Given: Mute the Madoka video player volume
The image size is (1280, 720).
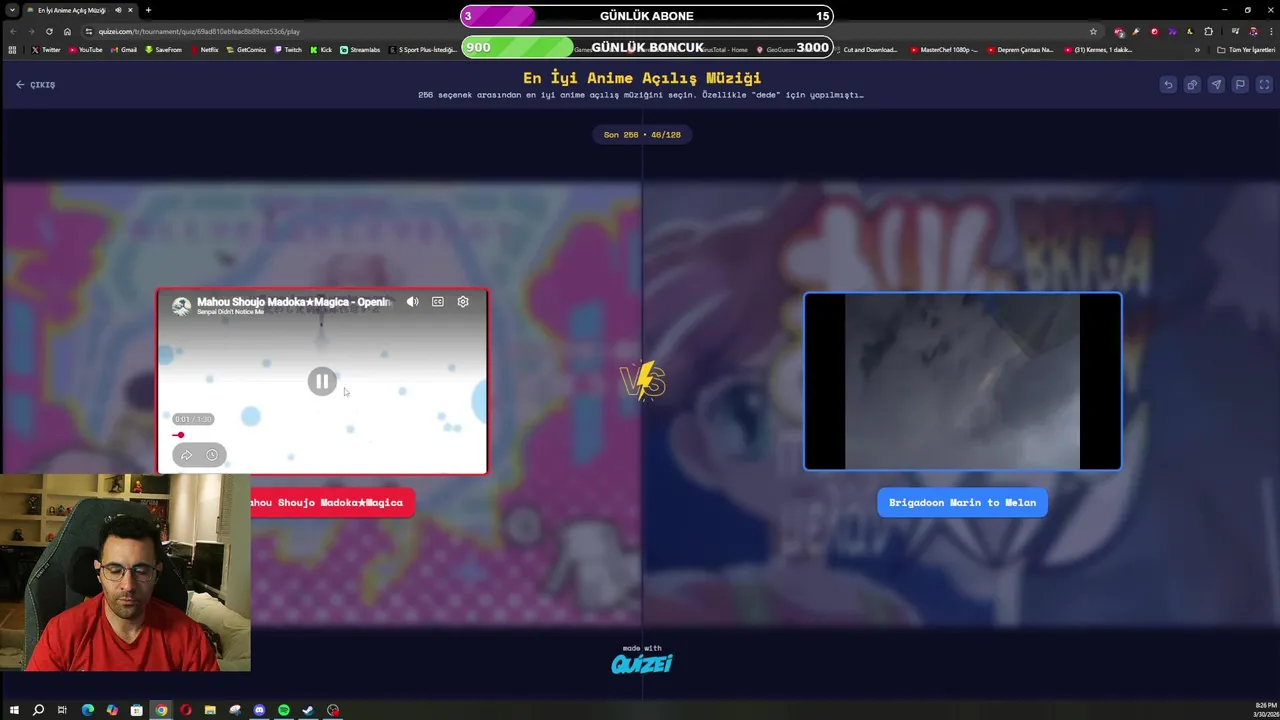Looking at the screenshot, I should [412, 301].
